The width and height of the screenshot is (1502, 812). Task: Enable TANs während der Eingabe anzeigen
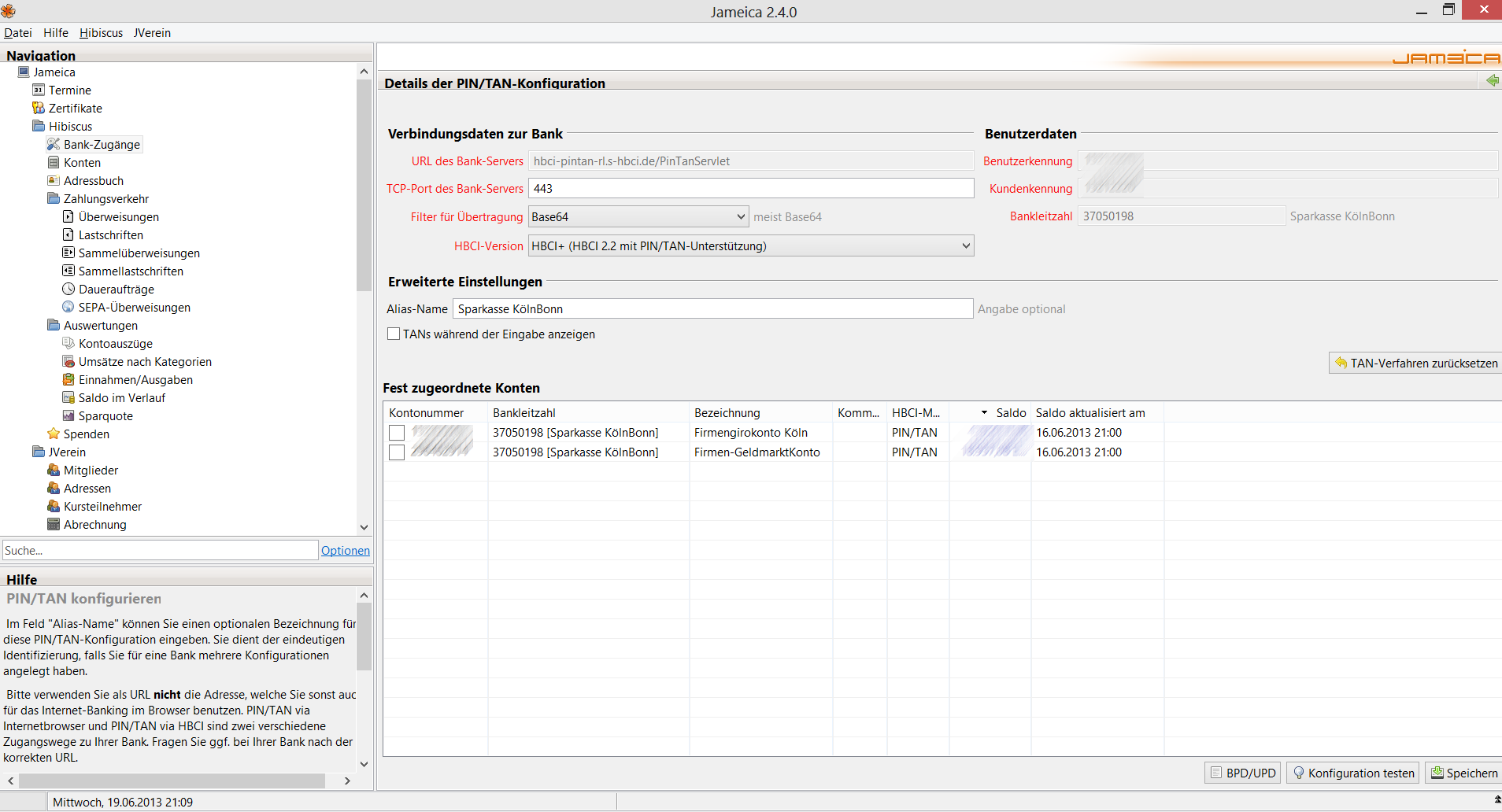(394, 334)
